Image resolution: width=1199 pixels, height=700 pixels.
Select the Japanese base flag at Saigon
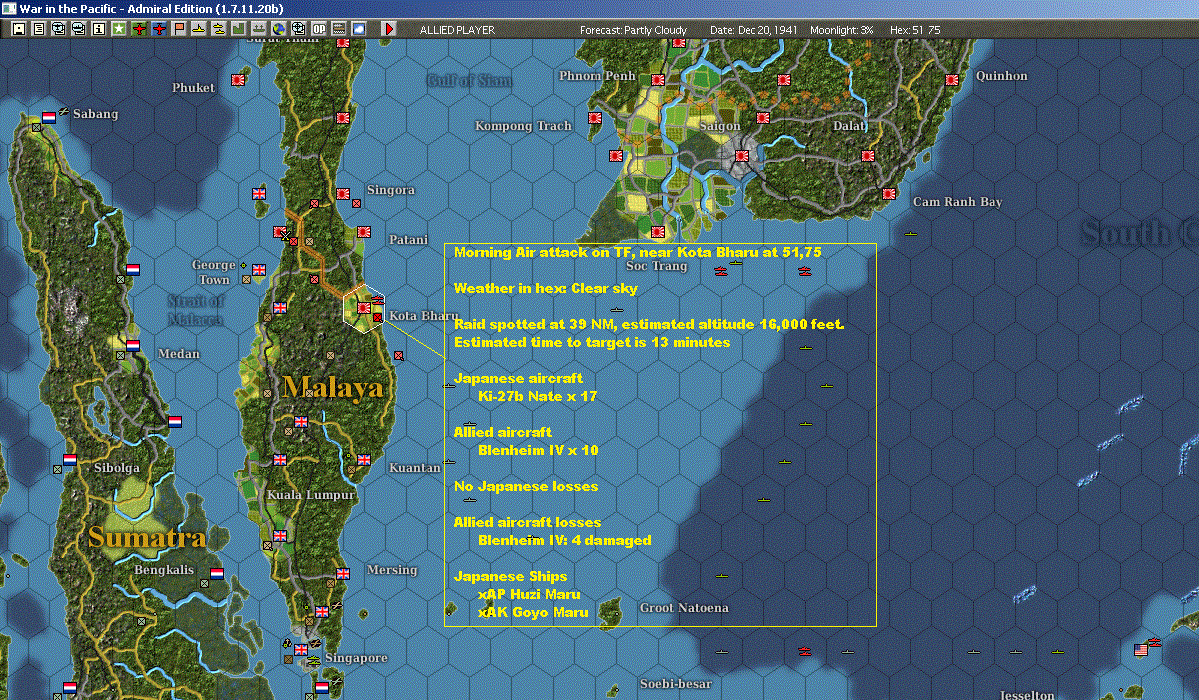point(741,156)
